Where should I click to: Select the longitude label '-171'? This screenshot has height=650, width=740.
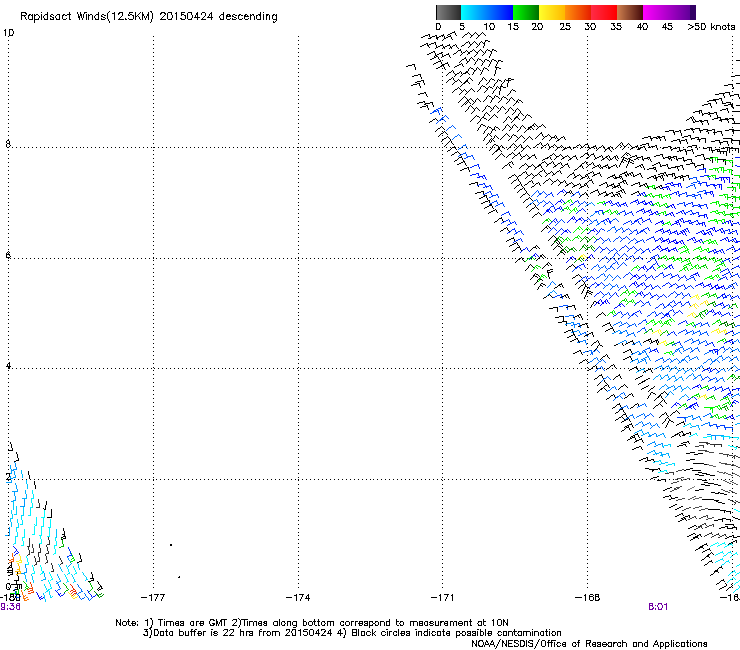coord(442,598)
